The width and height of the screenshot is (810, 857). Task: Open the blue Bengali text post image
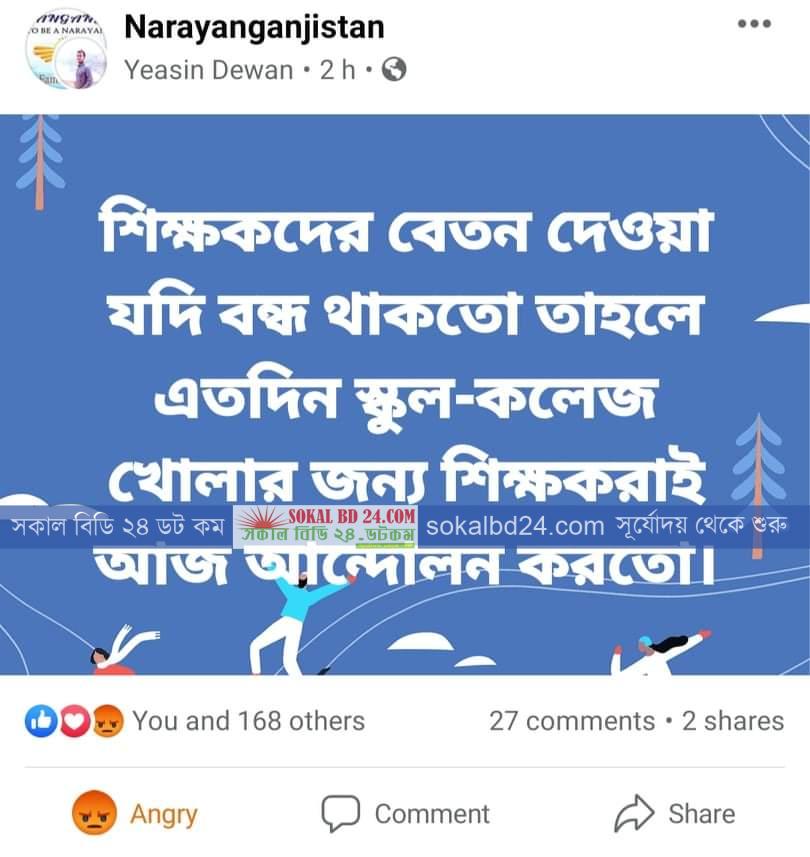click(x=405, y=394)
